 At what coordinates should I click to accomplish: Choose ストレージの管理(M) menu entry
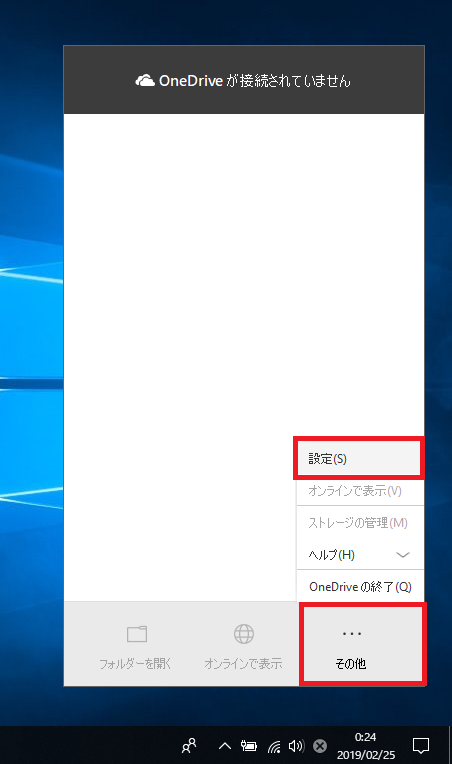[x=360, y=523]
